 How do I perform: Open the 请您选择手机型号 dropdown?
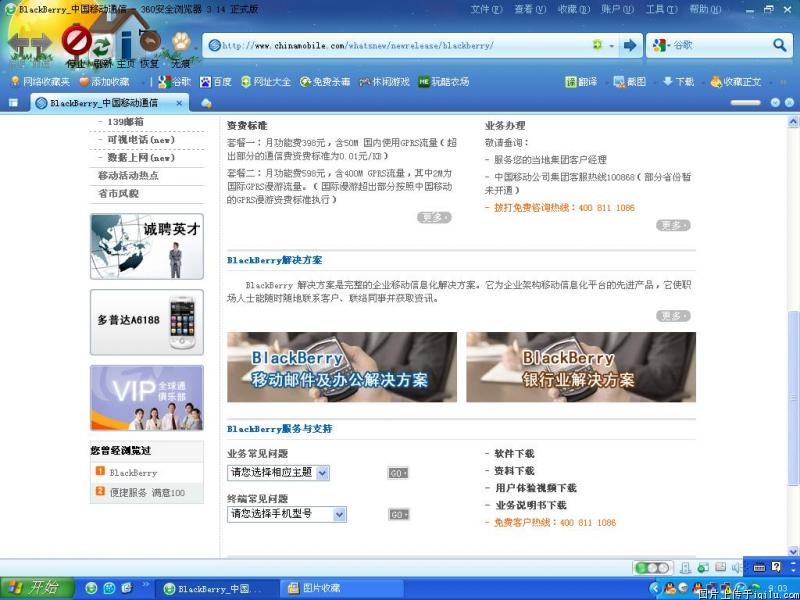coord(287,514)
